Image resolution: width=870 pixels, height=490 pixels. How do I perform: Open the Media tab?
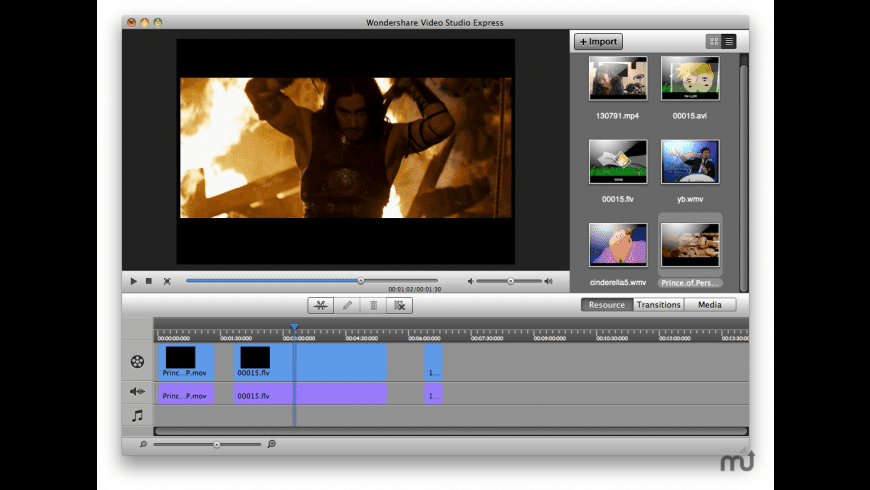coord(709,305)
